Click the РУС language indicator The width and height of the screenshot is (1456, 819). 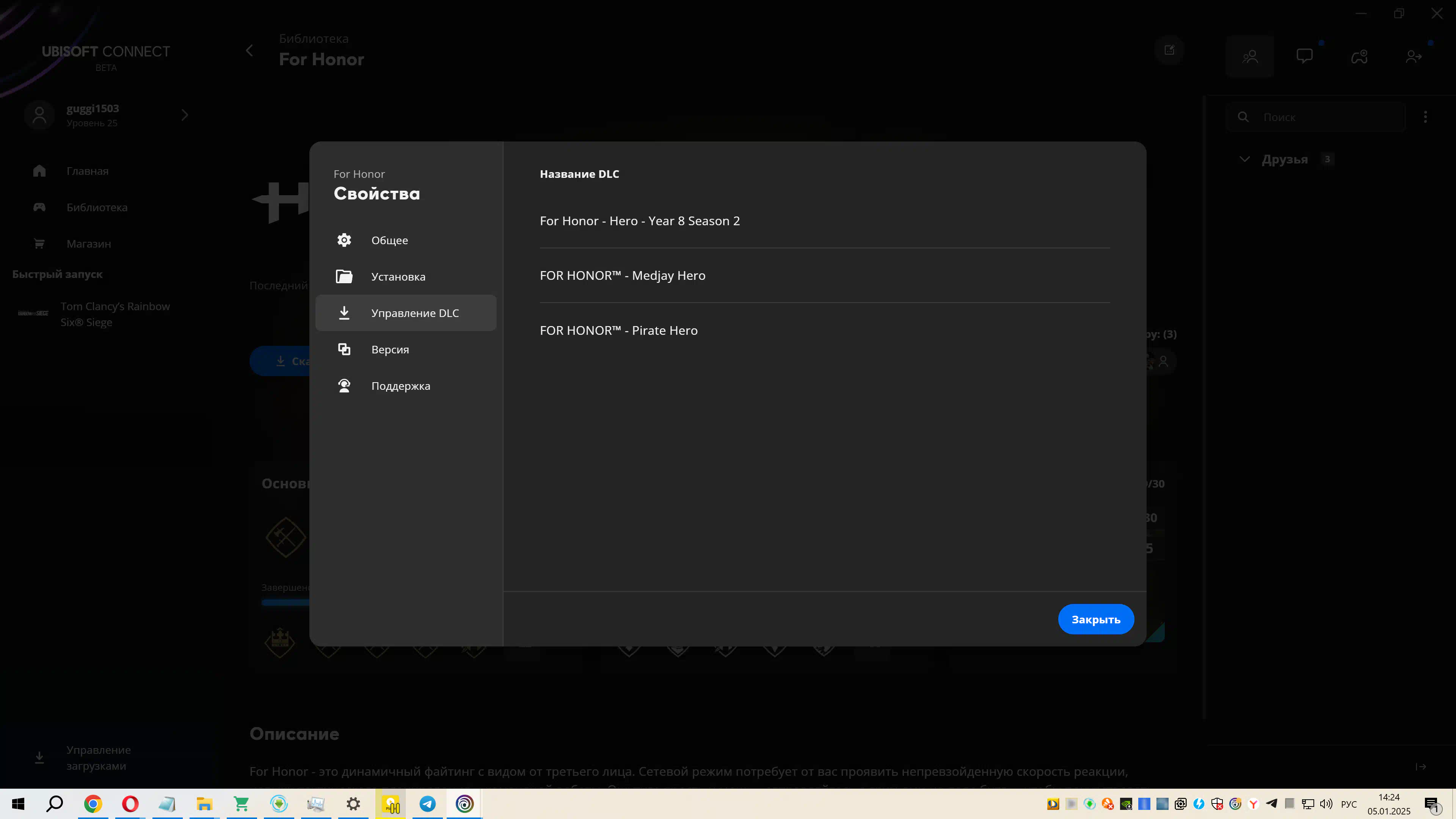pos(1349,804)
